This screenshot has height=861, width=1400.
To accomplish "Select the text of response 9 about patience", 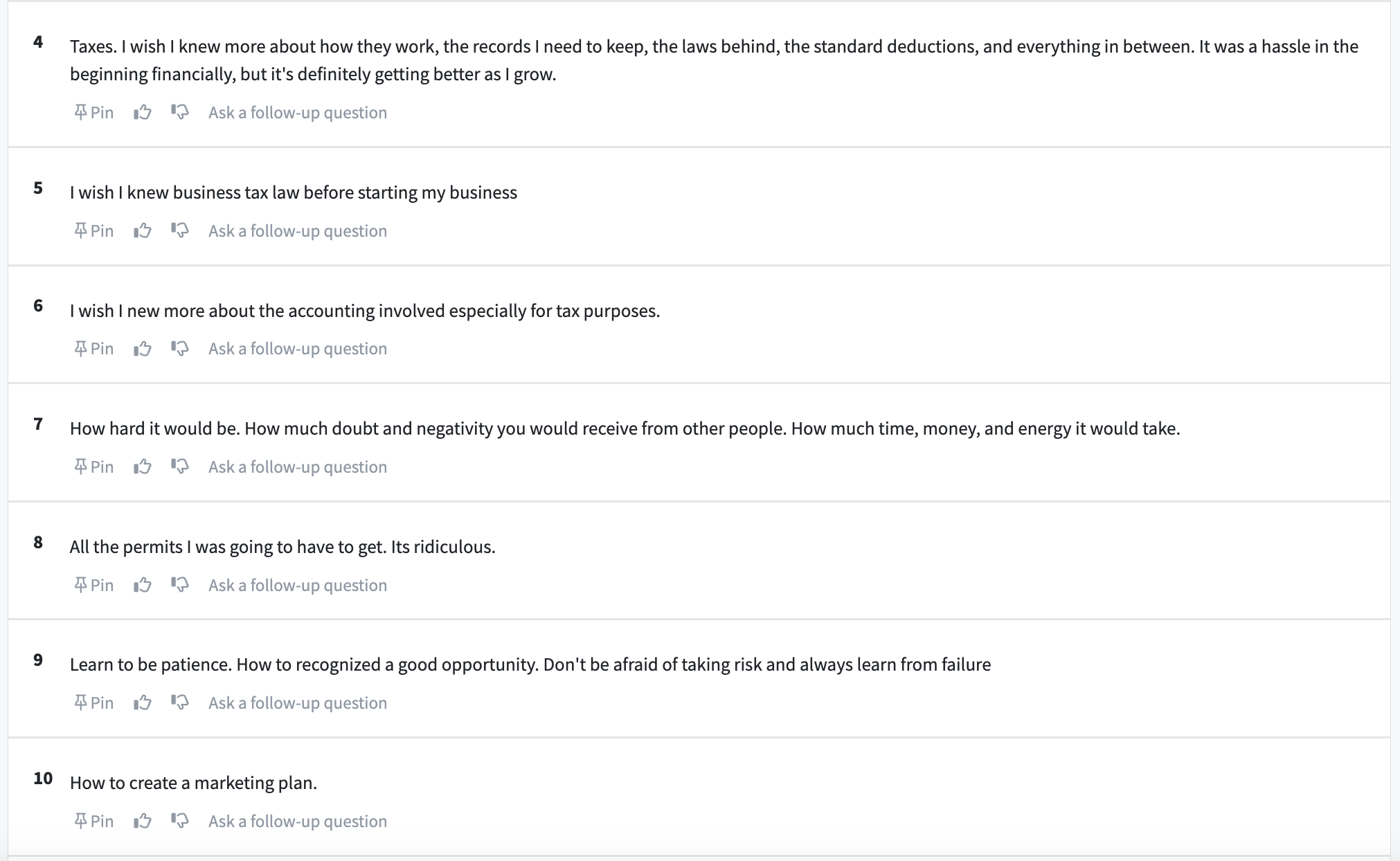I will pos(530,664).
